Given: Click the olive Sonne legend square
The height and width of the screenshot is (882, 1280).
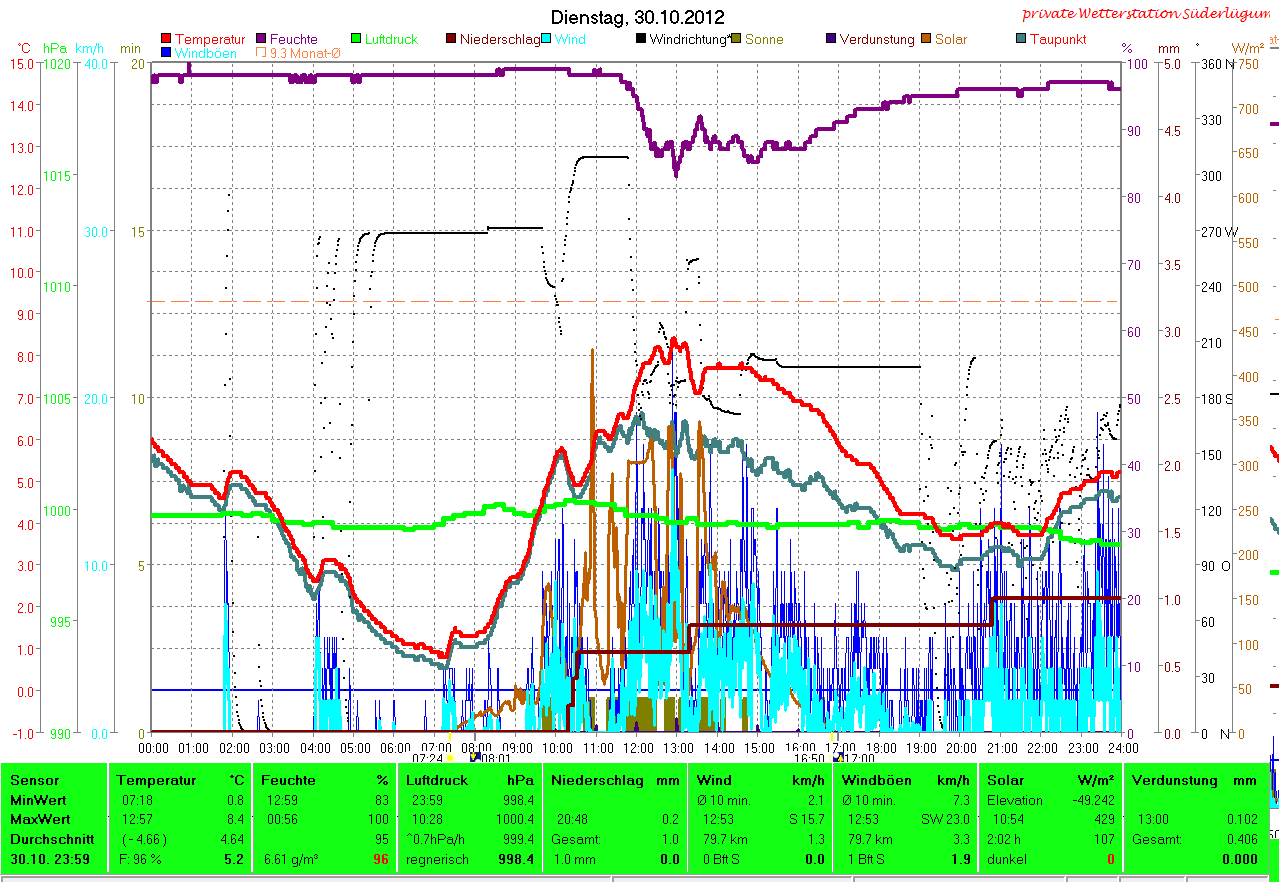Looking at the screenshot, I should pos(736,40).
